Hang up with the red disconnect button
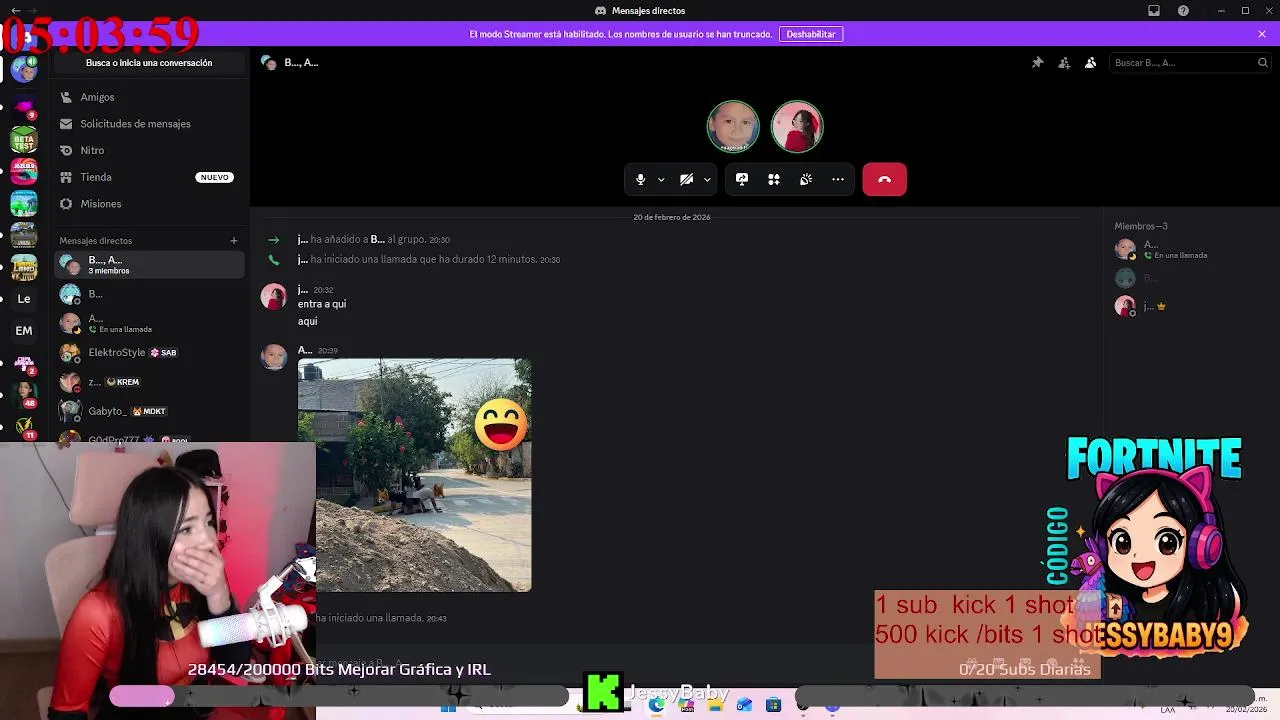1280x720 pixels. pos(884,180)
